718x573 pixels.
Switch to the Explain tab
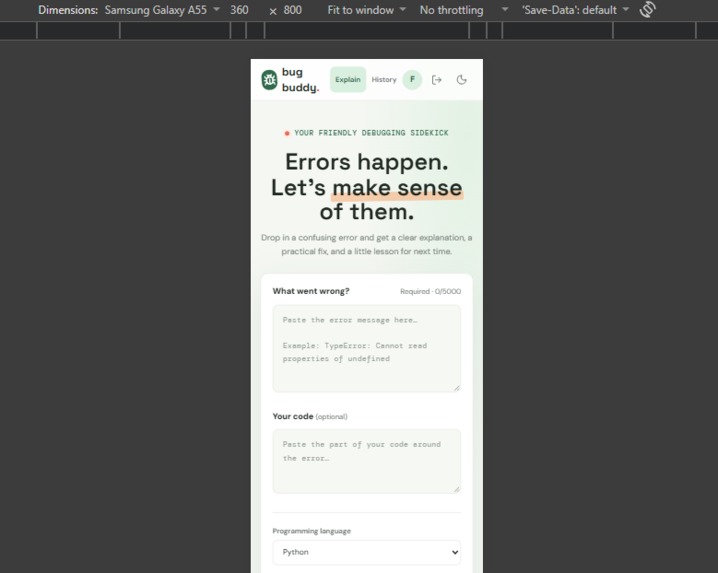pos(348,80)
